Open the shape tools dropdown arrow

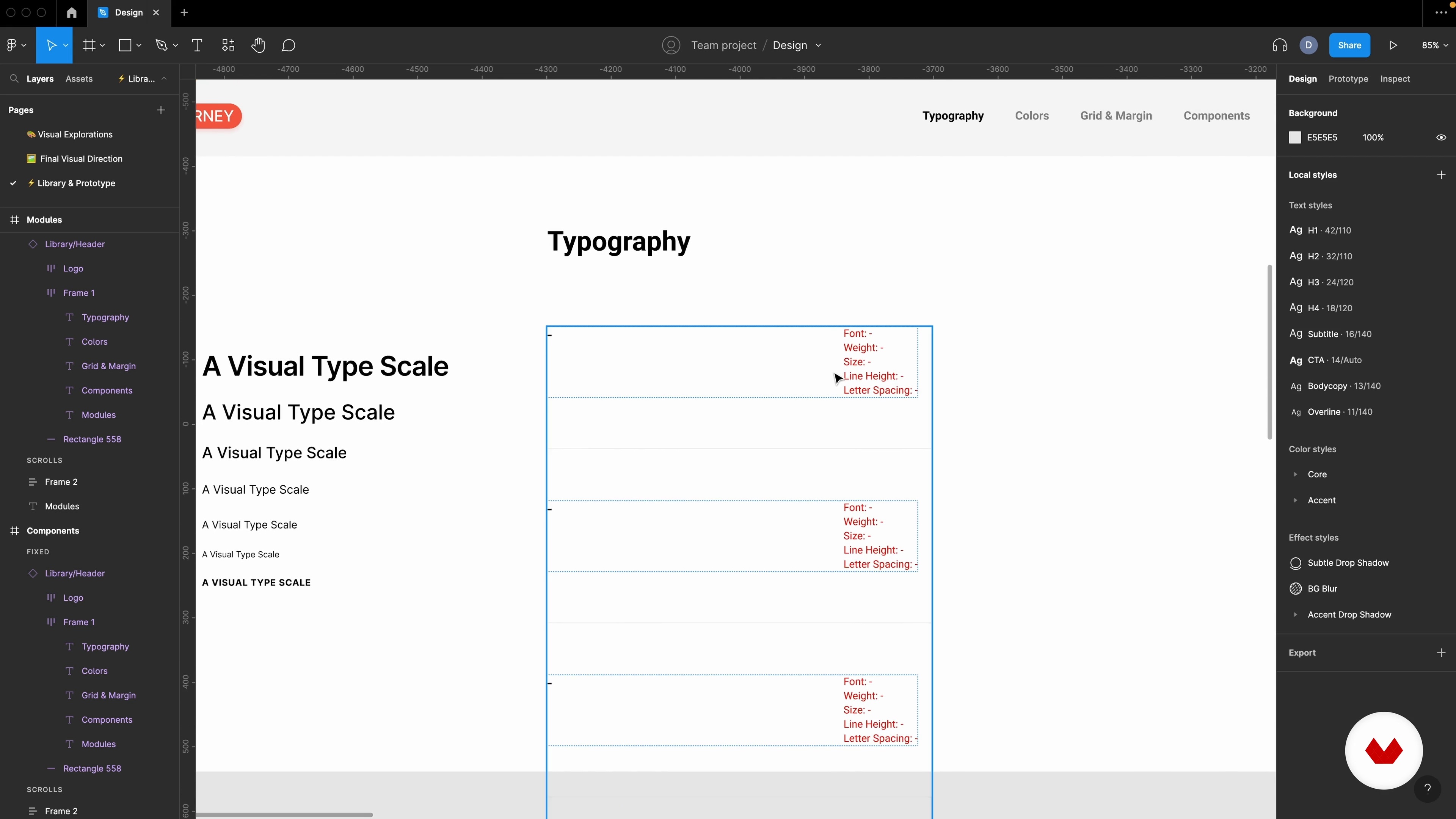click(138, 45)
